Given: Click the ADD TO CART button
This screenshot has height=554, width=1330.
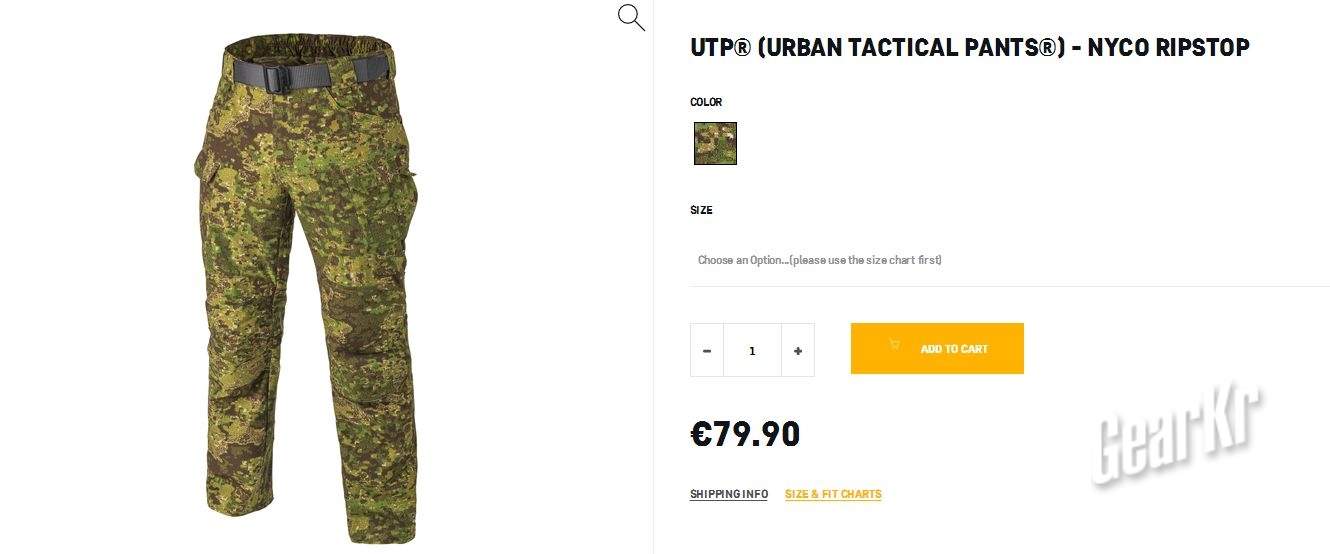Looking at the screenshot, I should (937, 348).
